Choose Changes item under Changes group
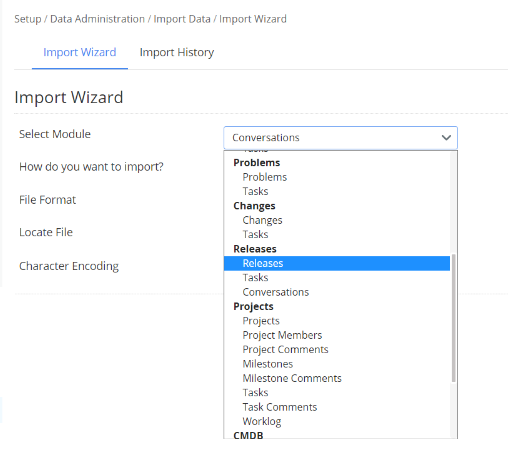The width and height of the screenshot is (508, 456). (x=262, y=220)
